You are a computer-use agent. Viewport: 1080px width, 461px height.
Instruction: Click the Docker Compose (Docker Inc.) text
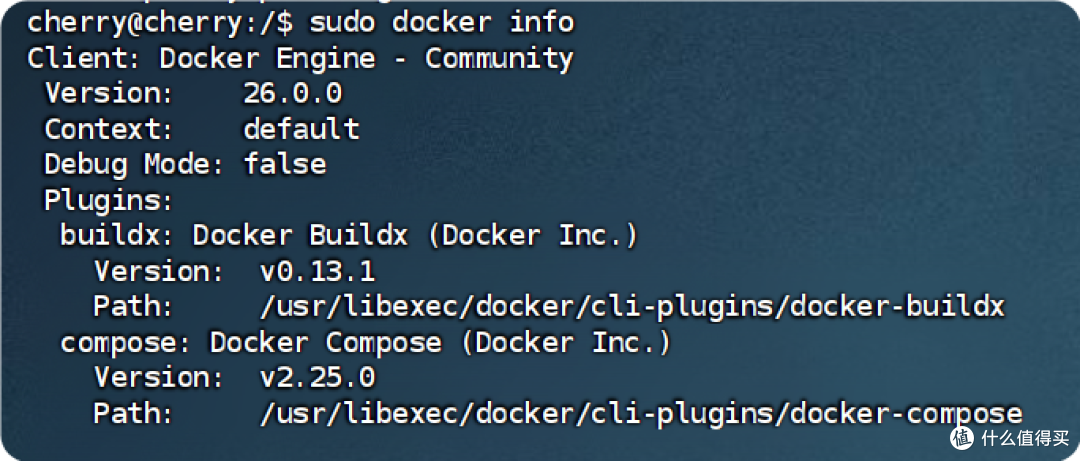(440, 342)
